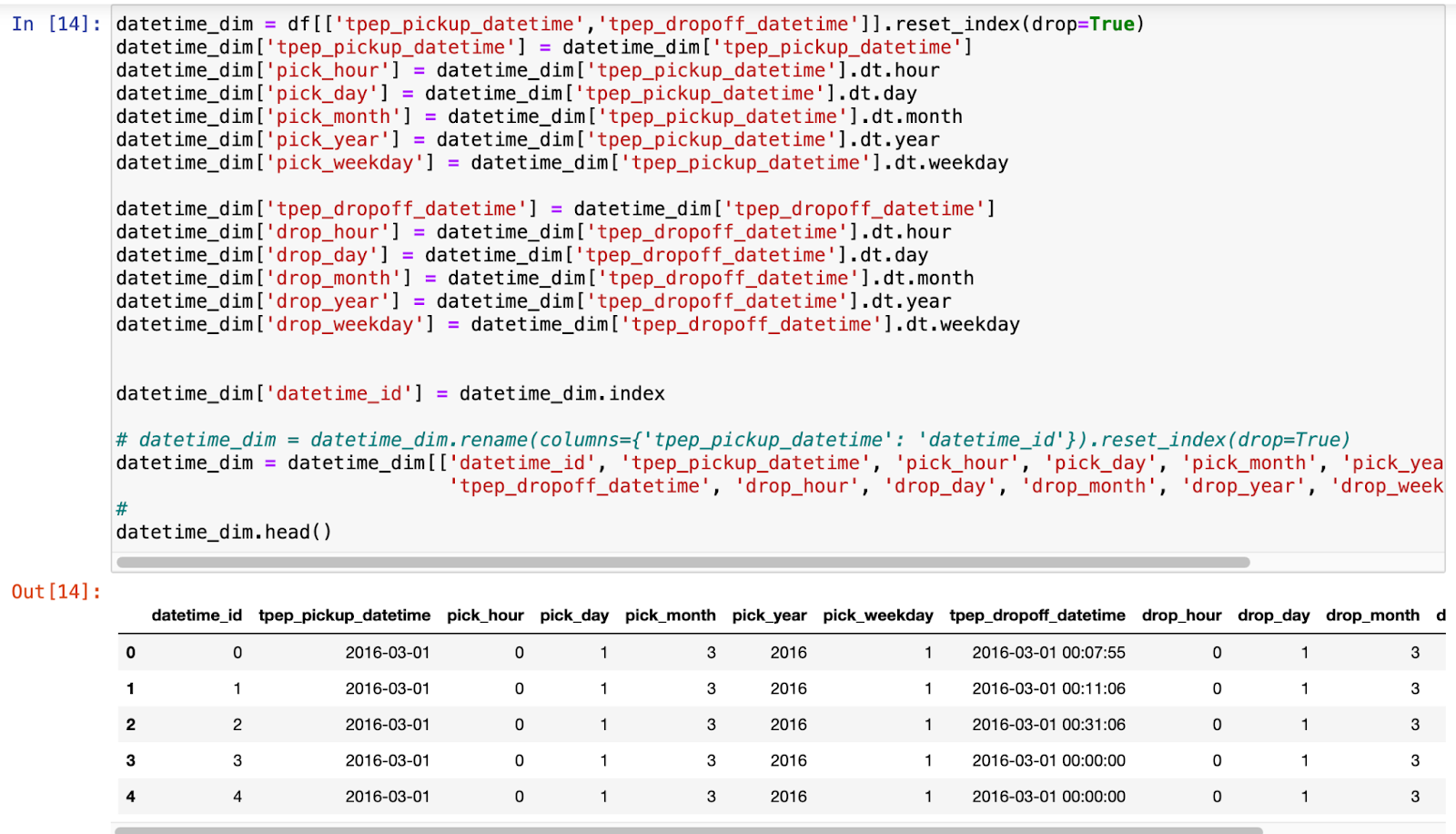Select the drop_hour column header

[1181, 615]
